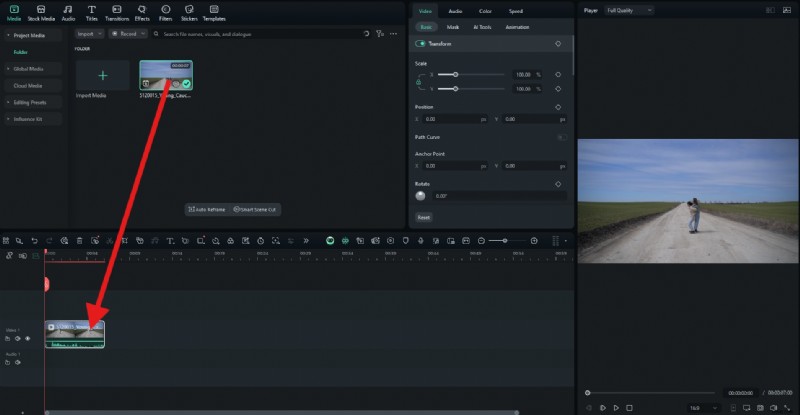Open the media filter icon
The image size is (800, 415).
(380, 34)
